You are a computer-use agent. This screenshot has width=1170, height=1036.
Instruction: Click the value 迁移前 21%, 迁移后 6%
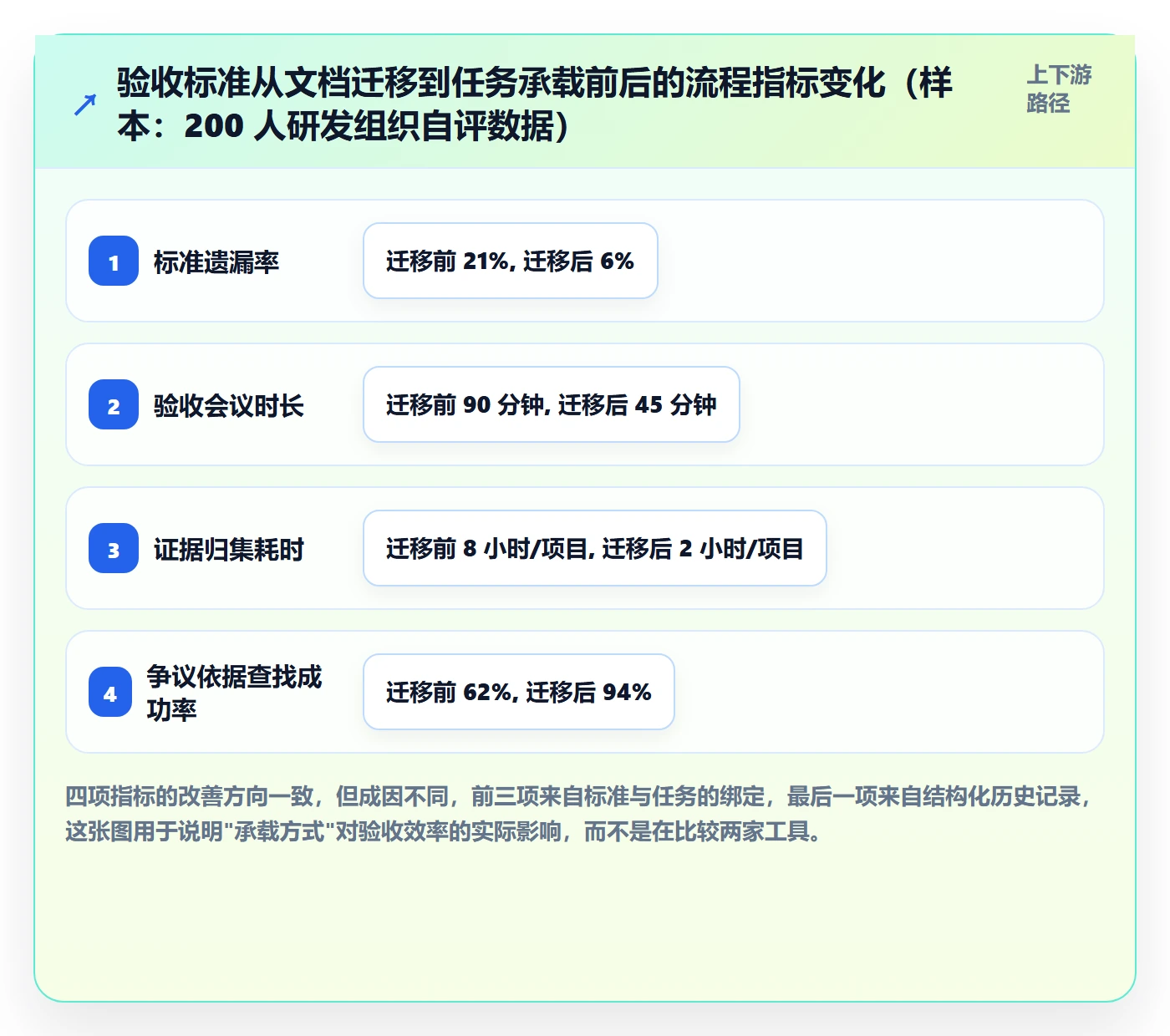(511, 261)
